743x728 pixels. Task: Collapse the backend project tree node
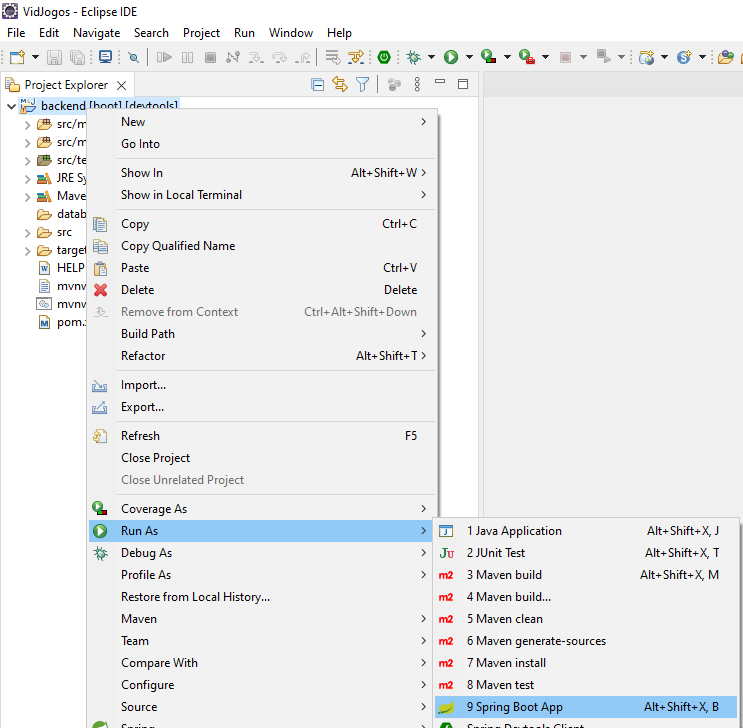(x=11, y=106)
